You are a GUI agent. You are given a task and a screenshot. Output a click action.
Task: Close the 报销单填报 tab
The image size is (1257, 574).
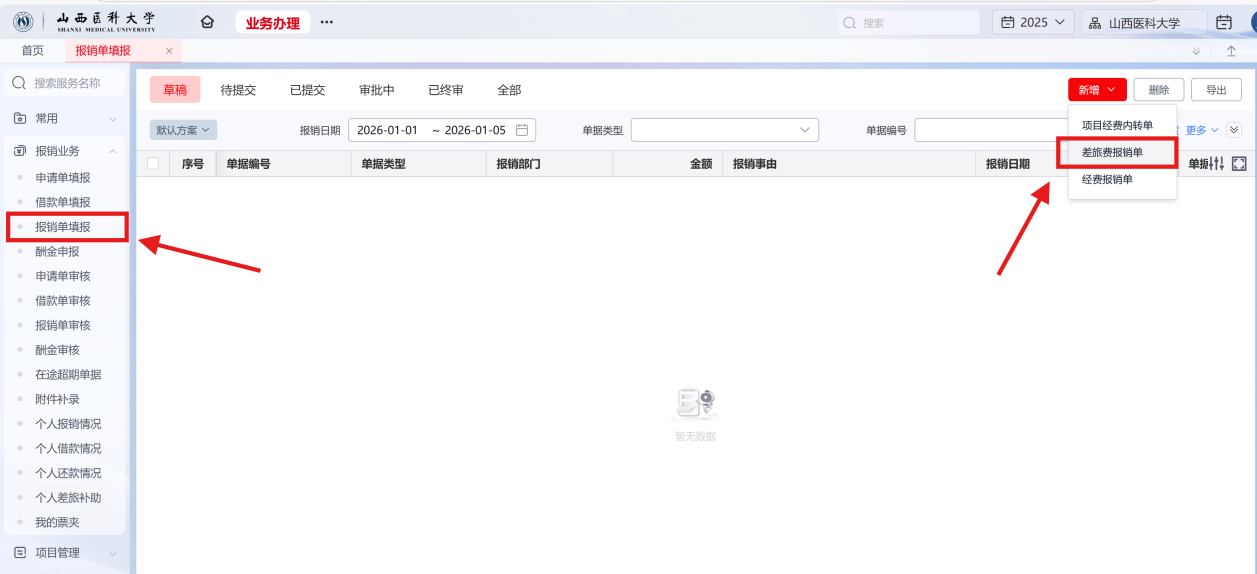[x=169, y=51]
